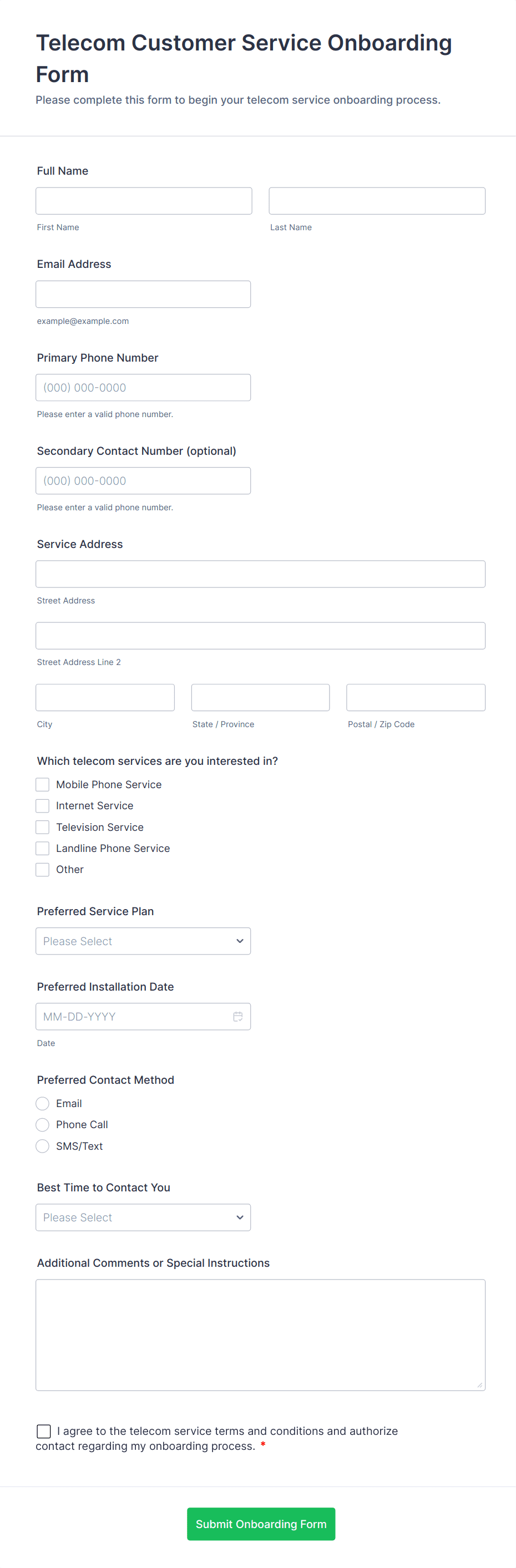Agree to the telecom terms and conditions

coord(44,1431)
